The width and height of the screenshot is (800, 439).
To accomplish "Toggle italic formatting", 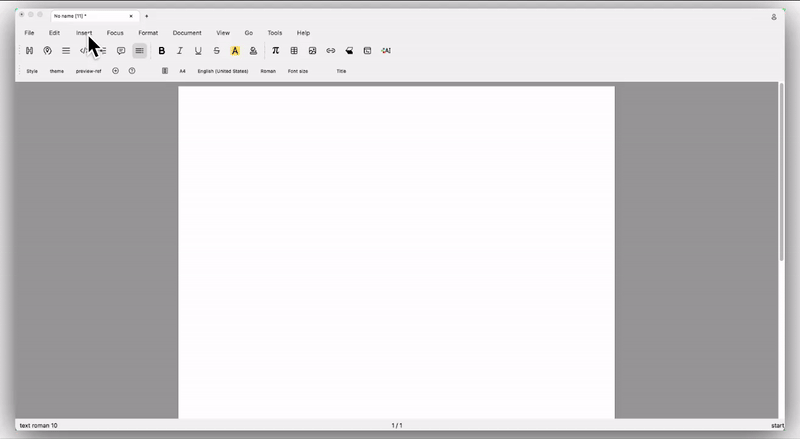I will click(x=180, y=51).
